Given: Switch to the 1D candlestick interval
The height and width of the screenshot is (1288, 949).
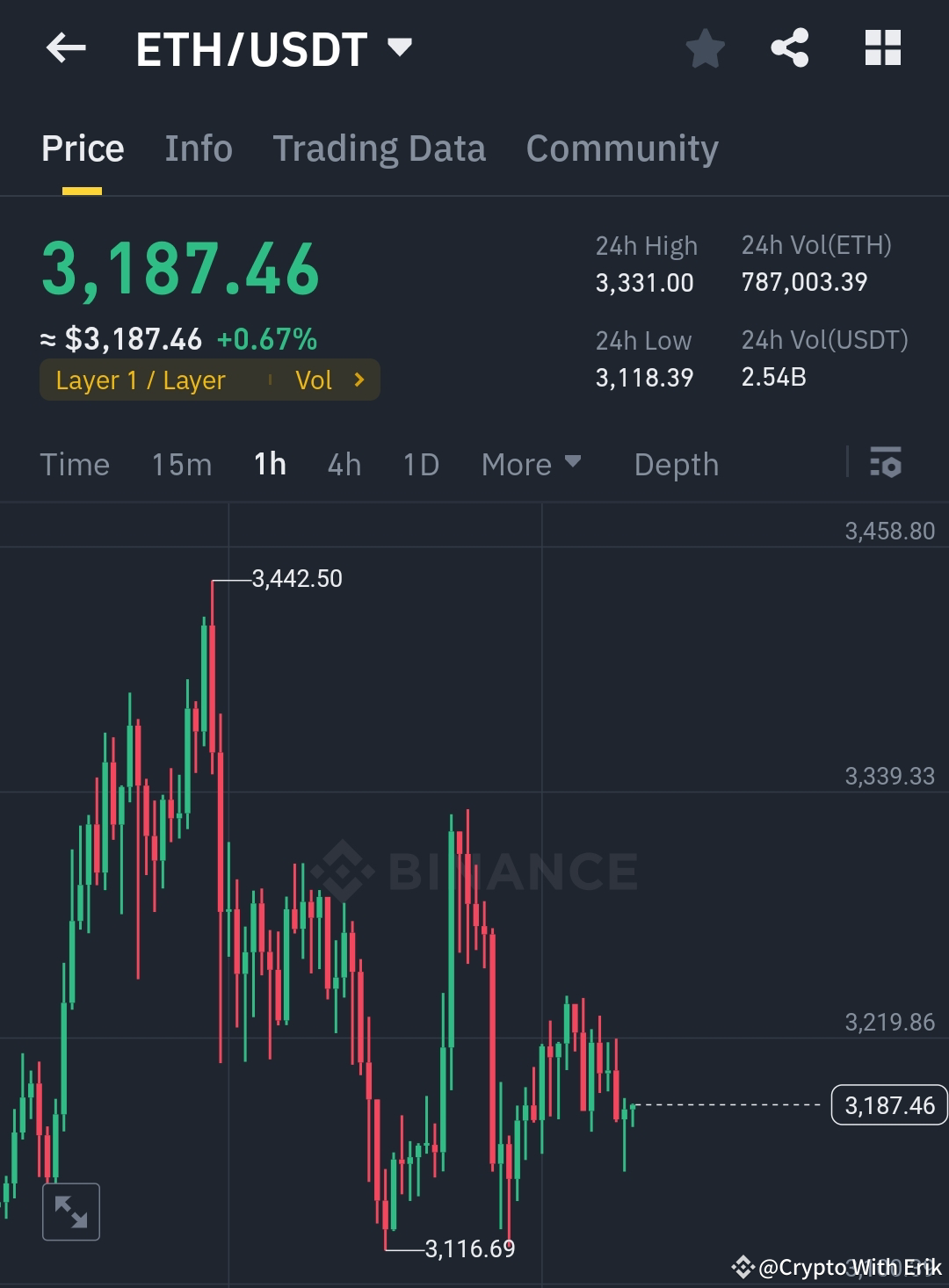Looking at the screenshot, I should 420,464.
